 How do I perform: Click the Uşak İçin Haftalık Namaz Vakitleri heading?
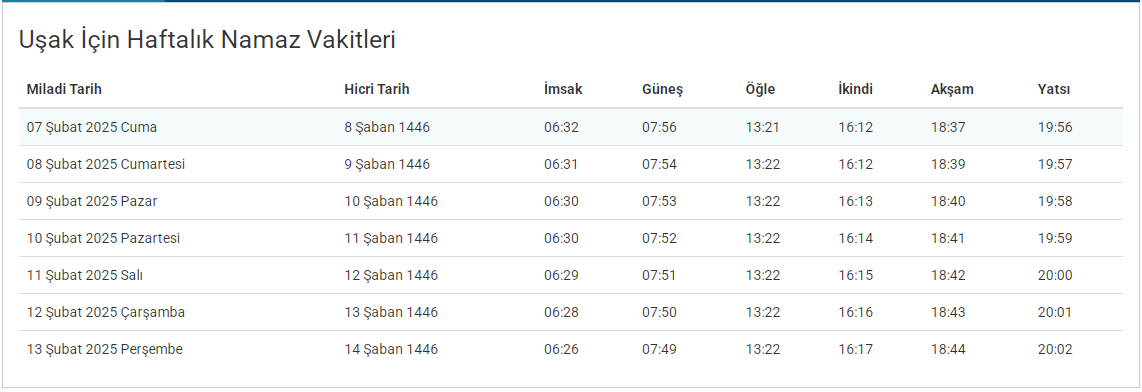207,40
